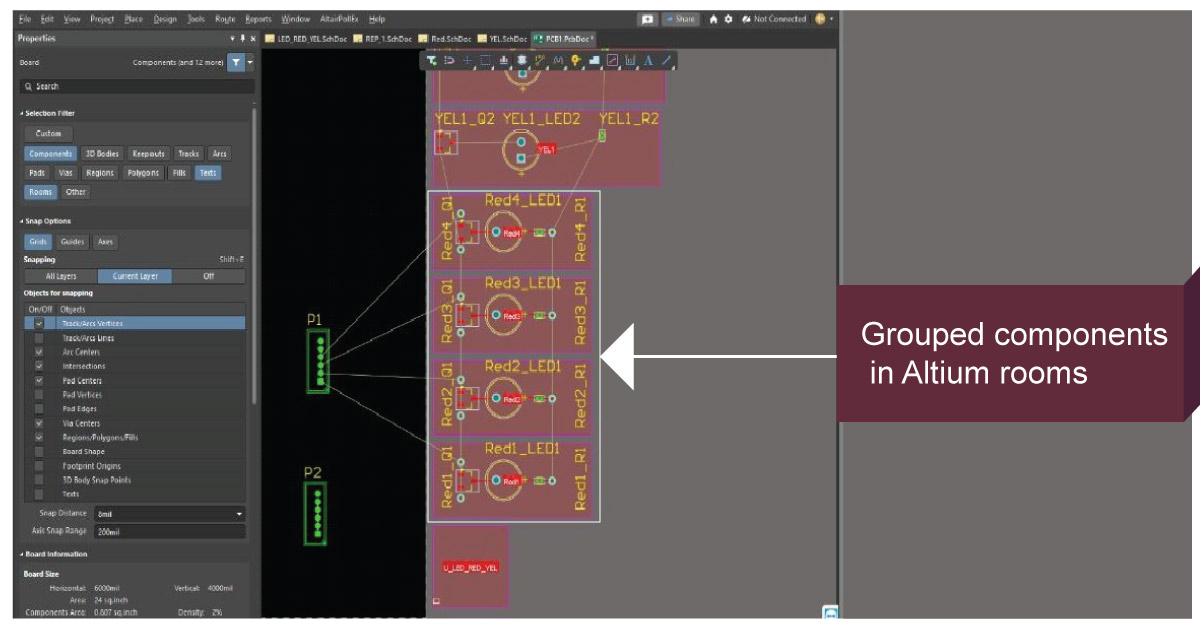Screen dimensions: 1200x628
Task: Disable the Pad Centers snapping checkbox
Action: pyautogui.click(x=37, y=380)
